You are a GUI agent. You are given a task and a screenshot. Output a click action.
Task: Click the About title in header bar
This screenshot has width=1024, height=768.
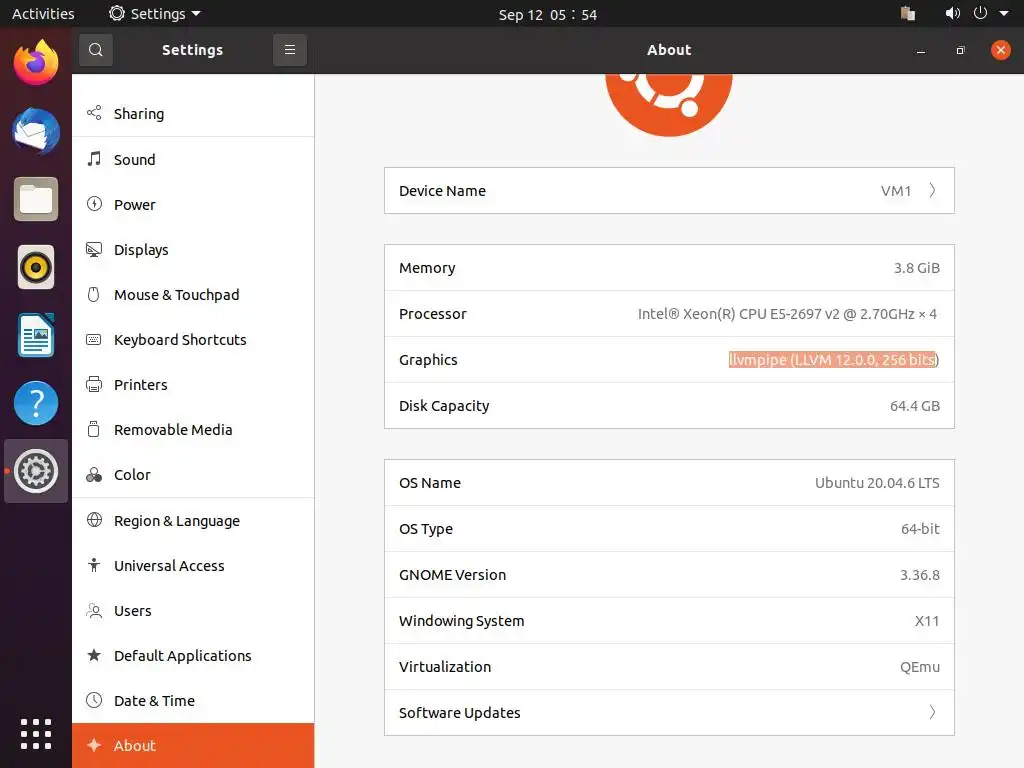(669, 50)
